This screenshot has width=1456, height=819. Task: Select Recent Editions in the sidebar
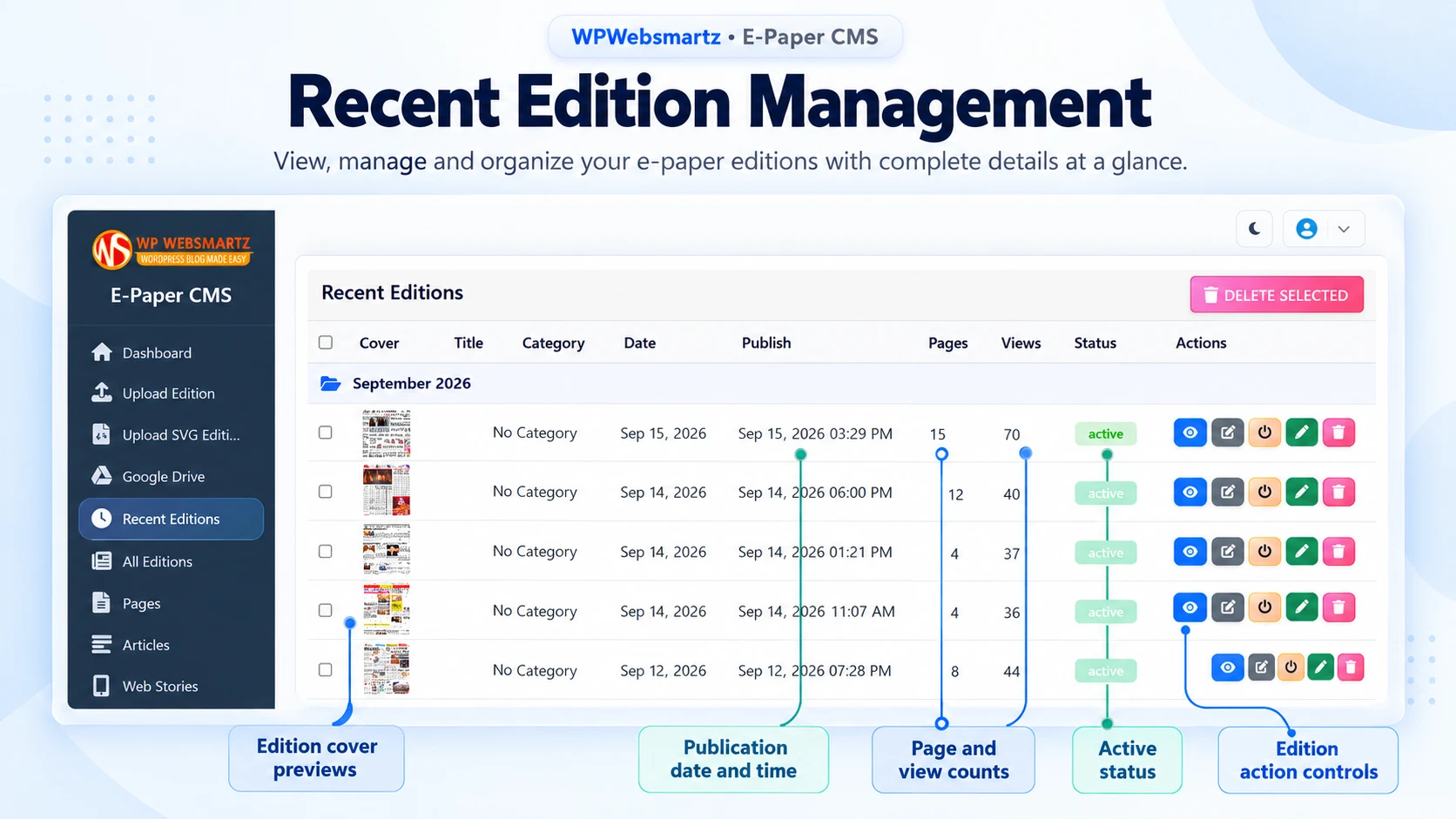[171, 519]
